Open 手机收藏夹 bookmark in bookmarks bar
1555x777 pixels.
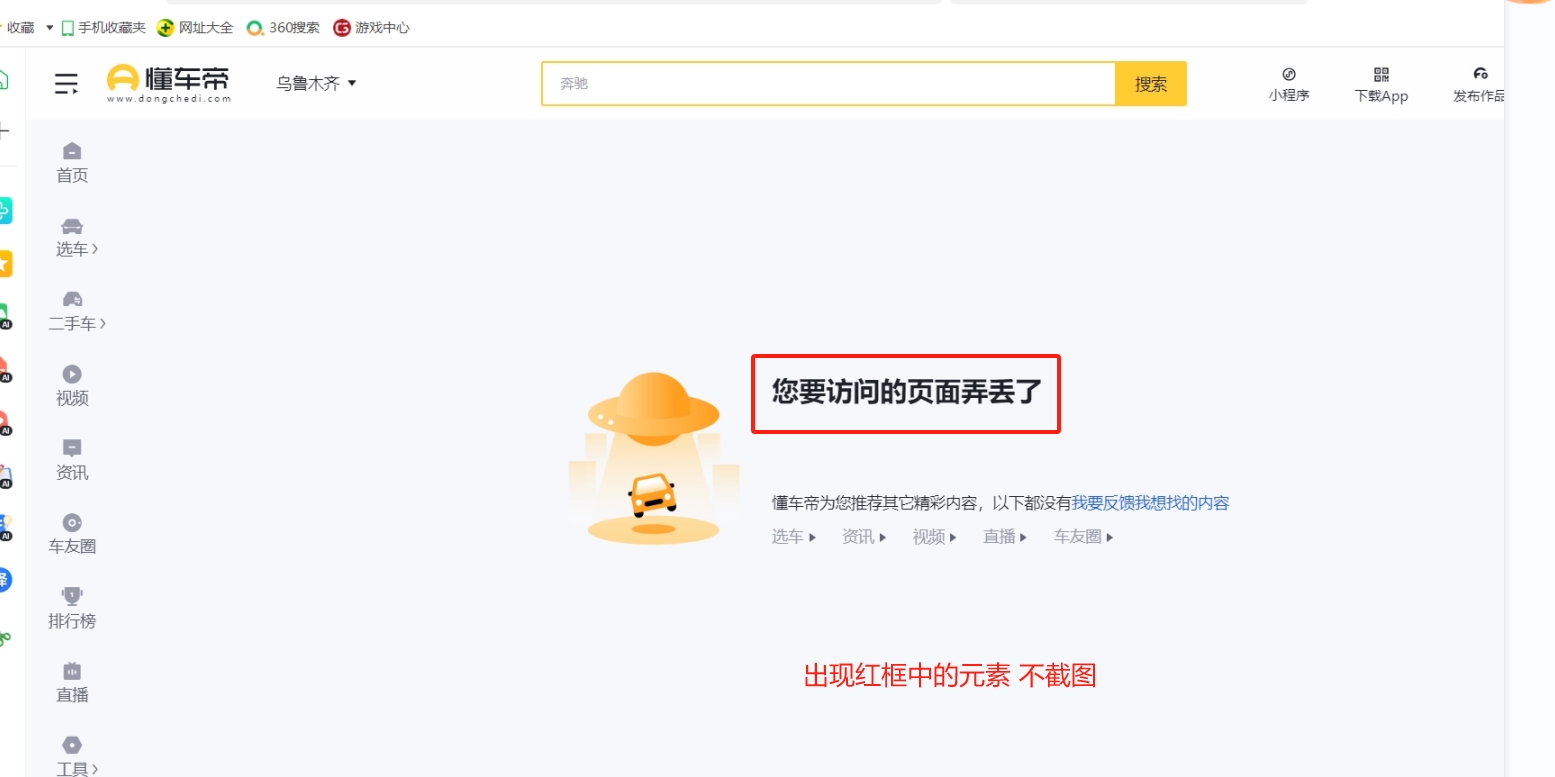point(103,28)
